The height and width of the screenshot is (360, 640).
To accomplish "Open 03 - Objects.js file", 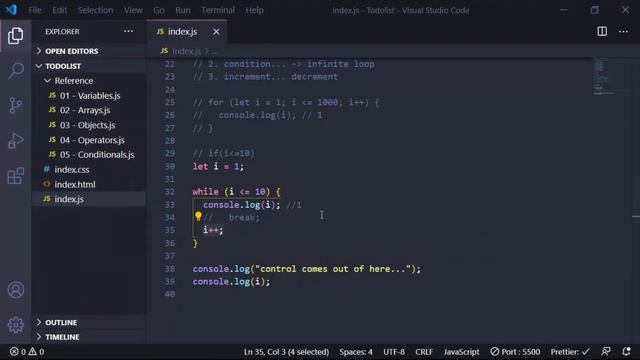I will 87,125.
